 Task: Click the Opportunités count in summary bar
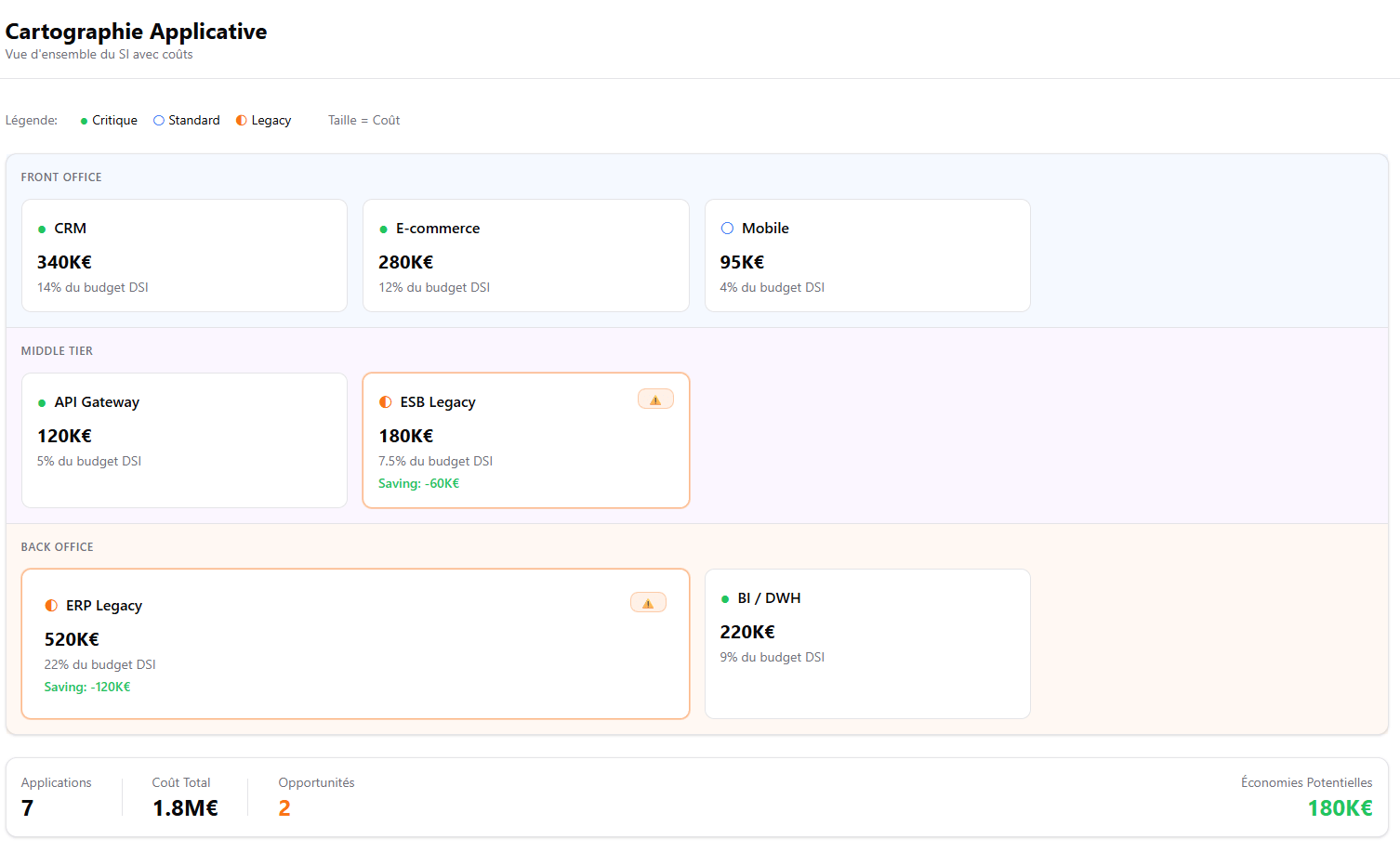[x=284, y=808]
